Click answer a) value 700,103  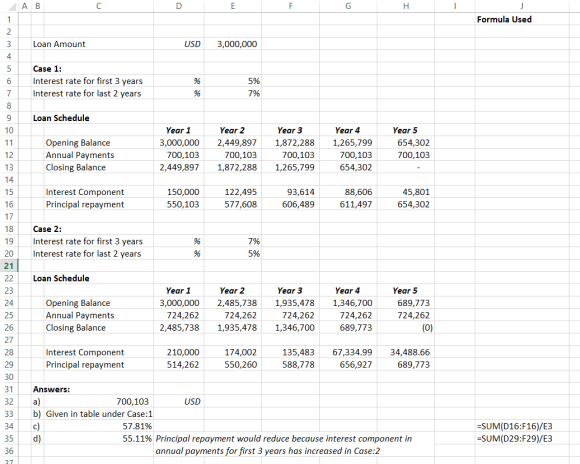(132, 402)
